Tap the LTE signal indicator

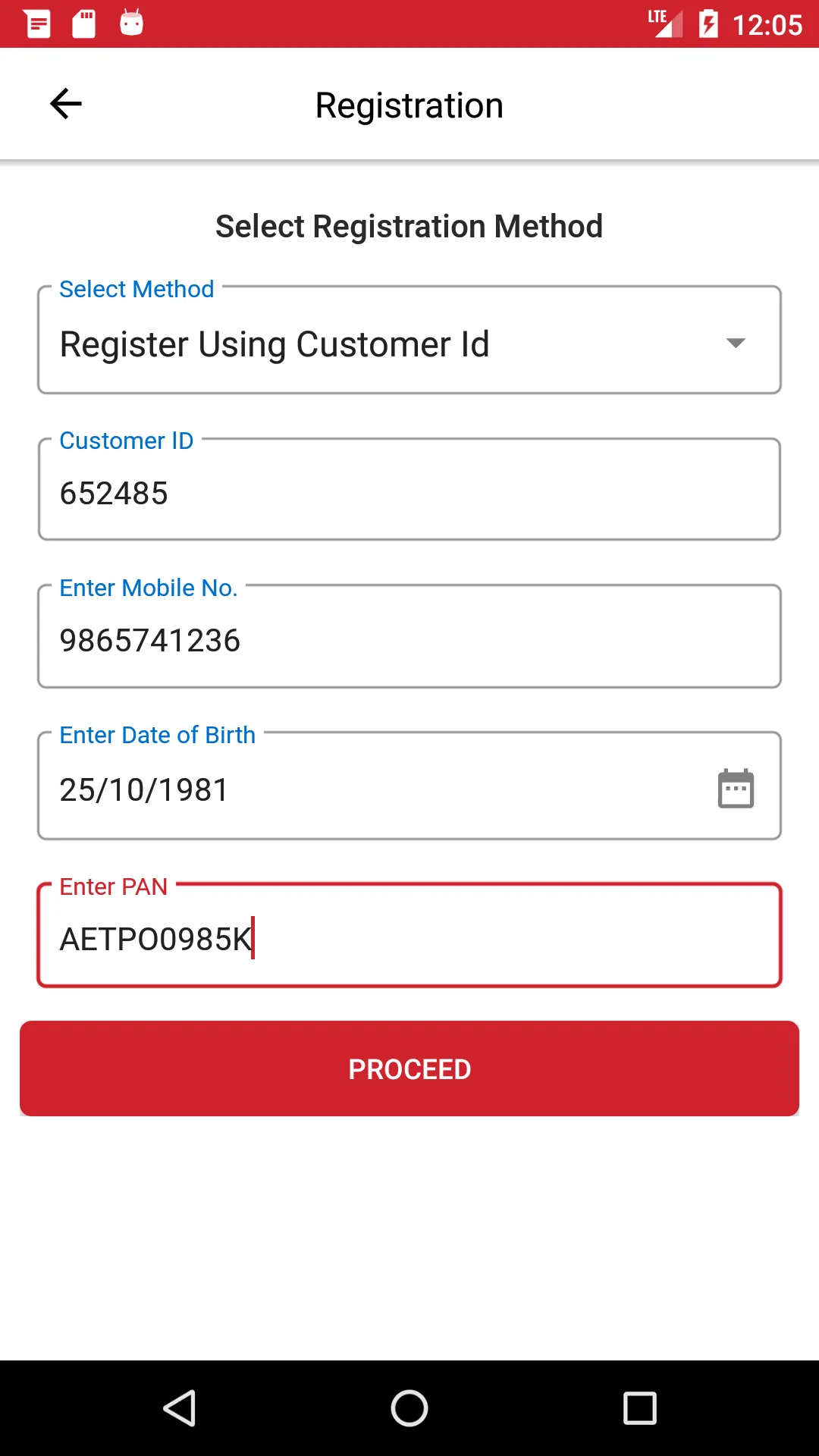pyautogui.click(x=664, y=24)
